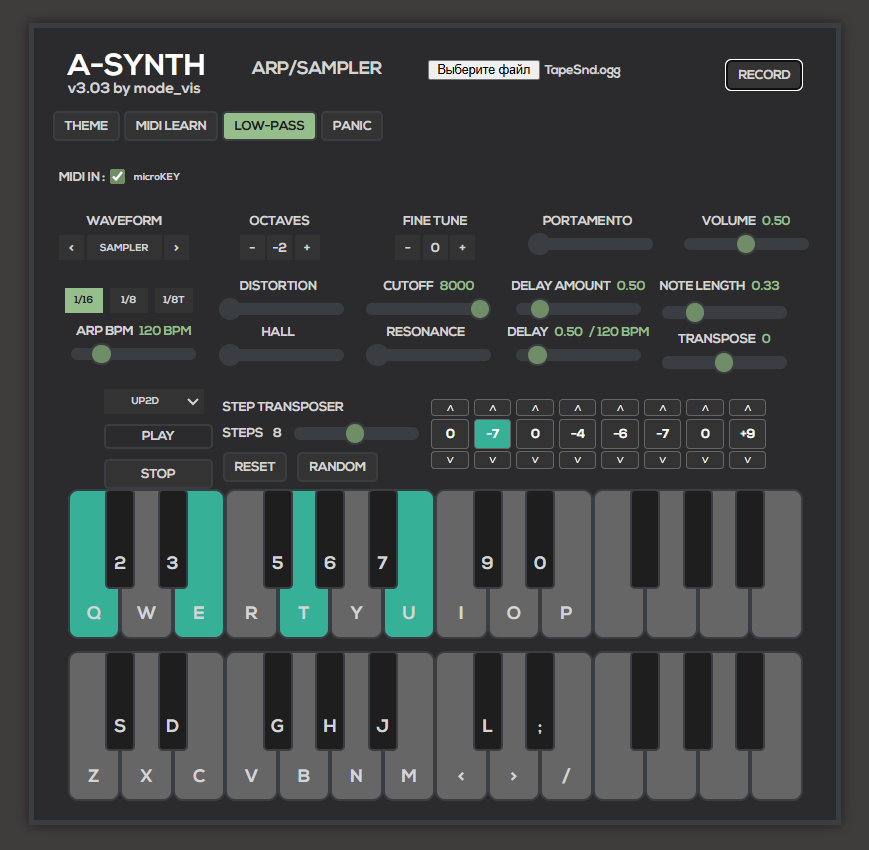Lower the -6 step value
869x850 pixels.
[x=620, y=460]
